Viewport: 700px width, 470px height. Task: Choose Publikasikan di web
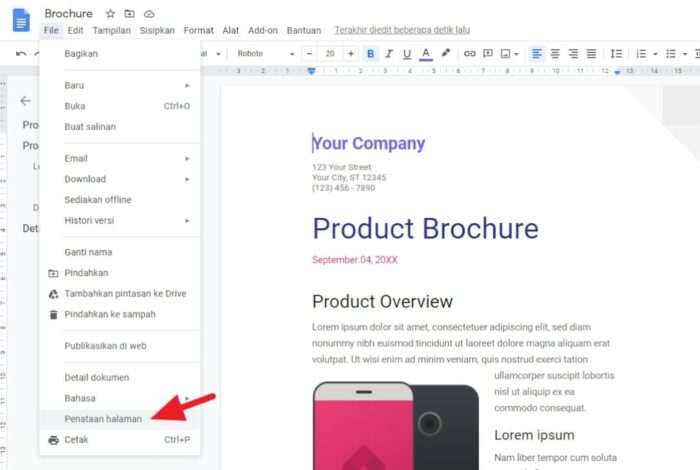tap(120, 346)
